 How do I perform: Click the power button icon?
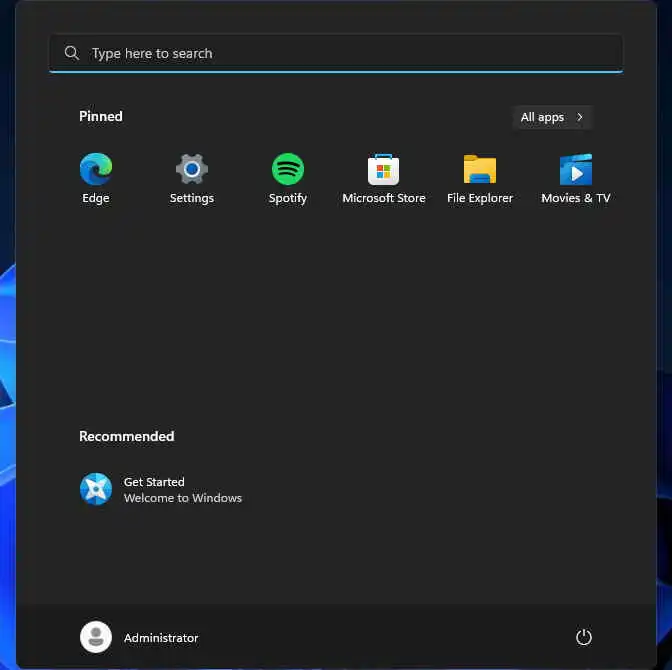584,637
